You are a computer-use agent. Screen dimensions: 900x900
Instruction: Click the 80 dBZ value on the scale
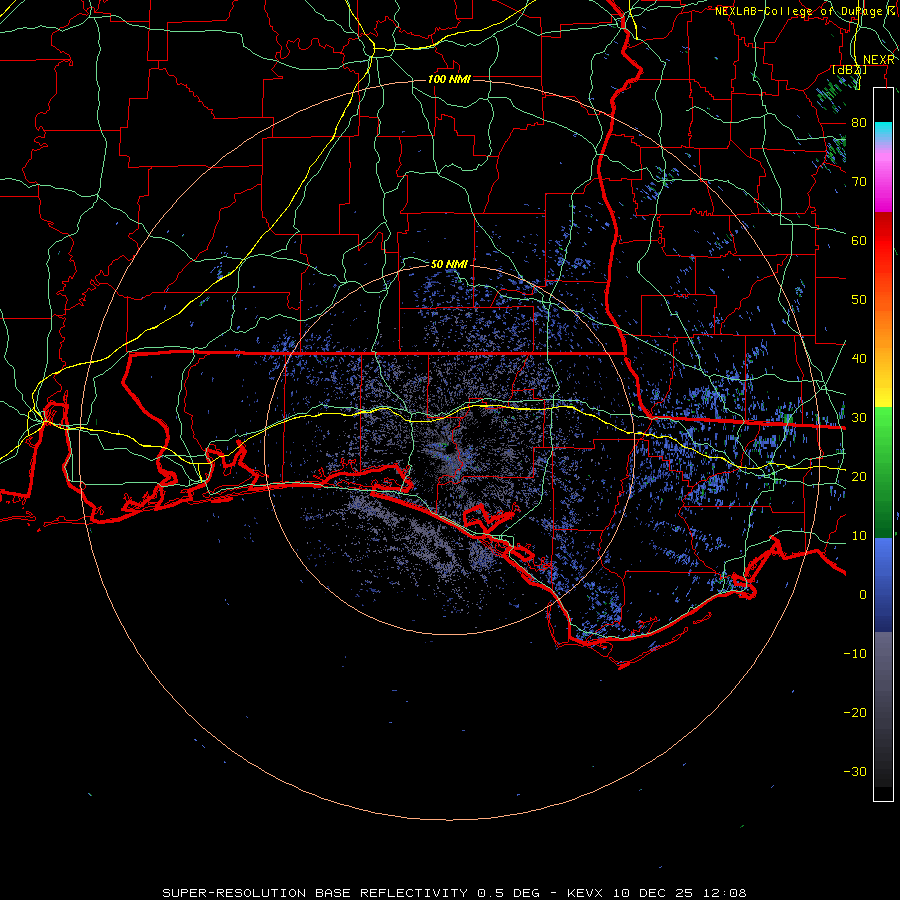coord(859,122)
